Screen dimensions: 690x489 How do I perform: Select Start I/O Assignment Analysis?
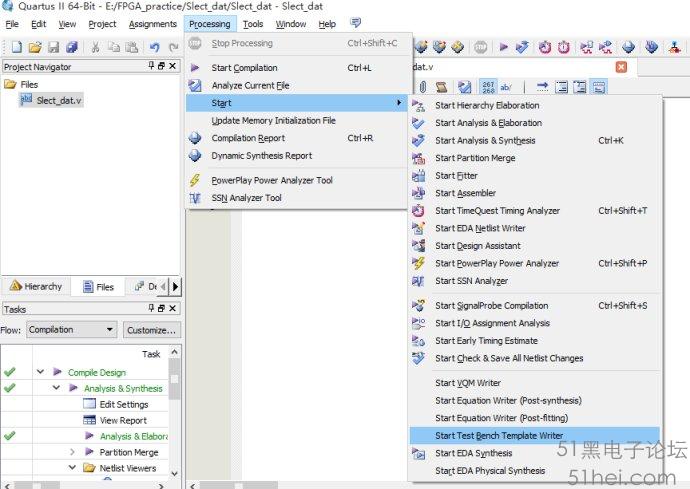[x=535, y=323]
